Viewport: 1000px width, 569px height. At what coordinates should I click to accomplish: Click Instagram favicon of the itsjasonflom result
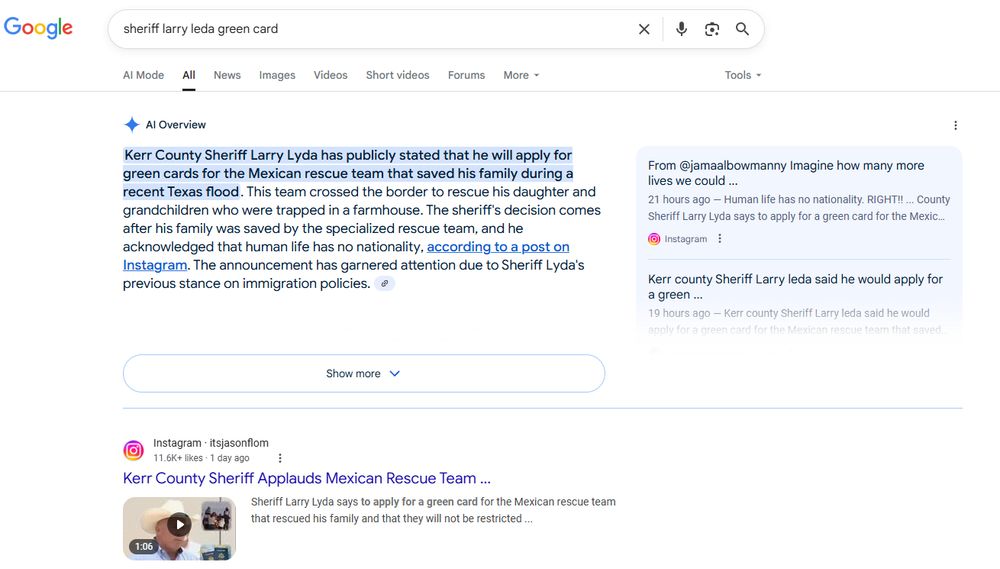click(x=133, y=450)
